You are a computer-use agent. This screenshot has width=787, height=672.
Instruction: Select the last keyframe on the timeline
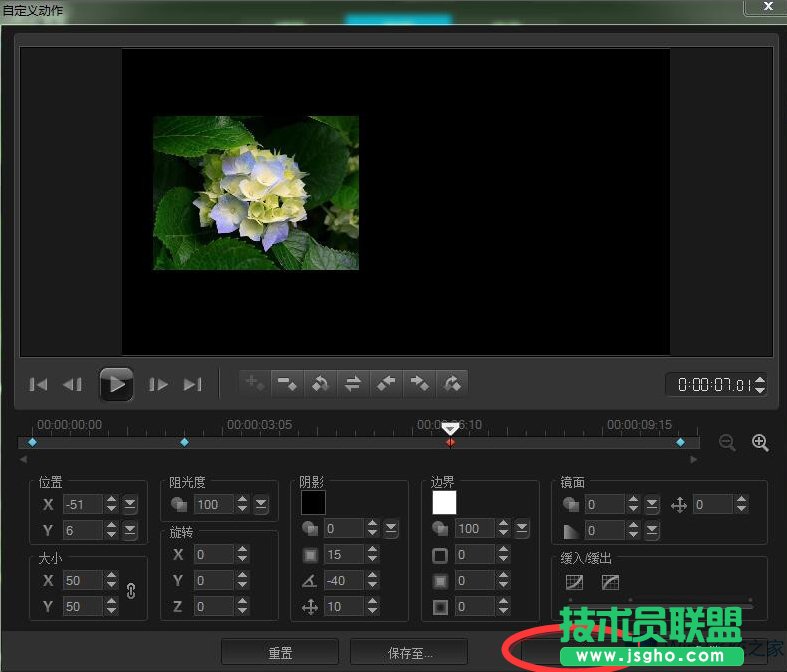(x=680, y=442)
